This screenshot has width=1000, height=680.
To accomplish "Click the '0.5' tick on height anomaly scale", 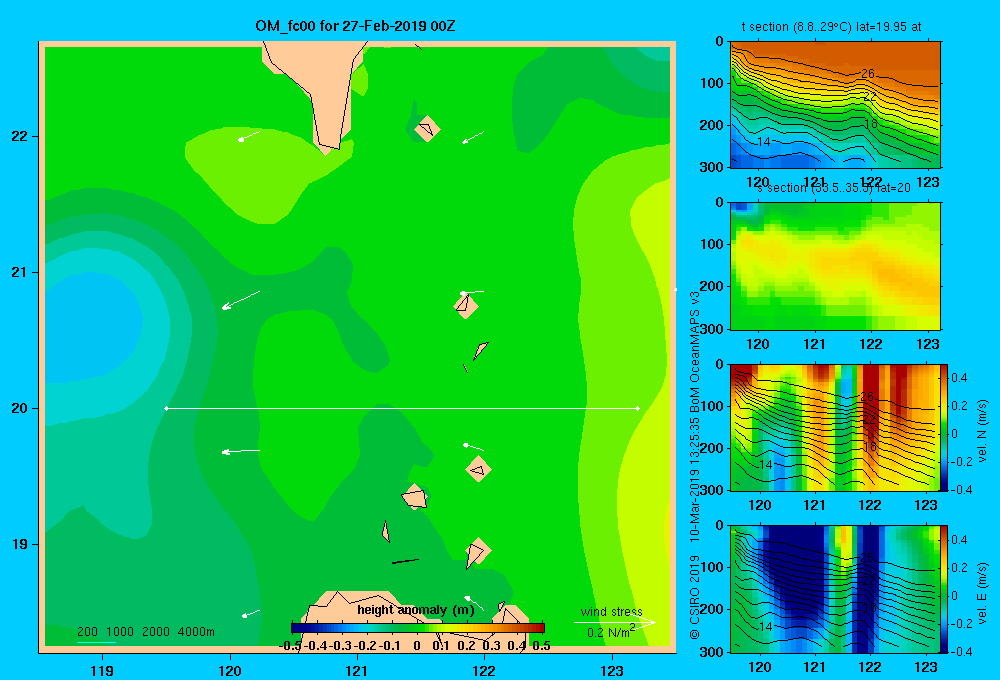I will click(541, 646).
